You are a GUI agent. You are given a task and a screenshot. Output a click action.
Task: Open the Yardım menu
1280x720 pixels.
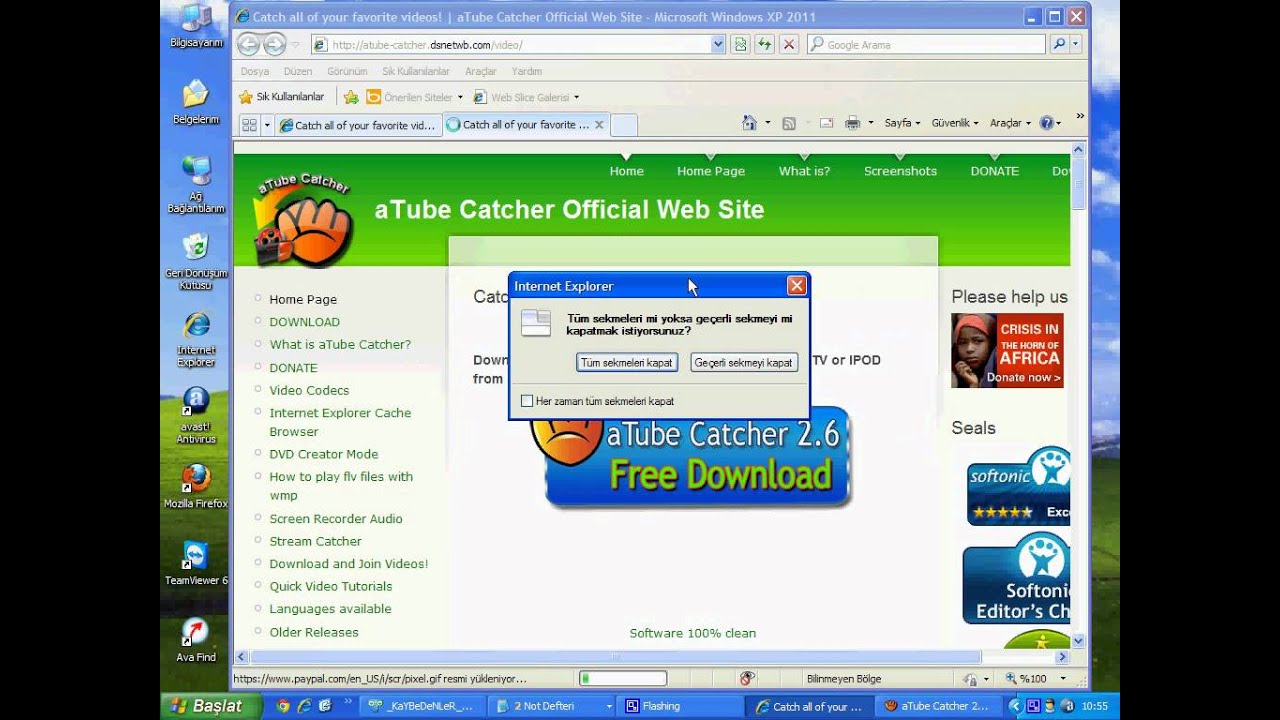click(x=526, y=72)
